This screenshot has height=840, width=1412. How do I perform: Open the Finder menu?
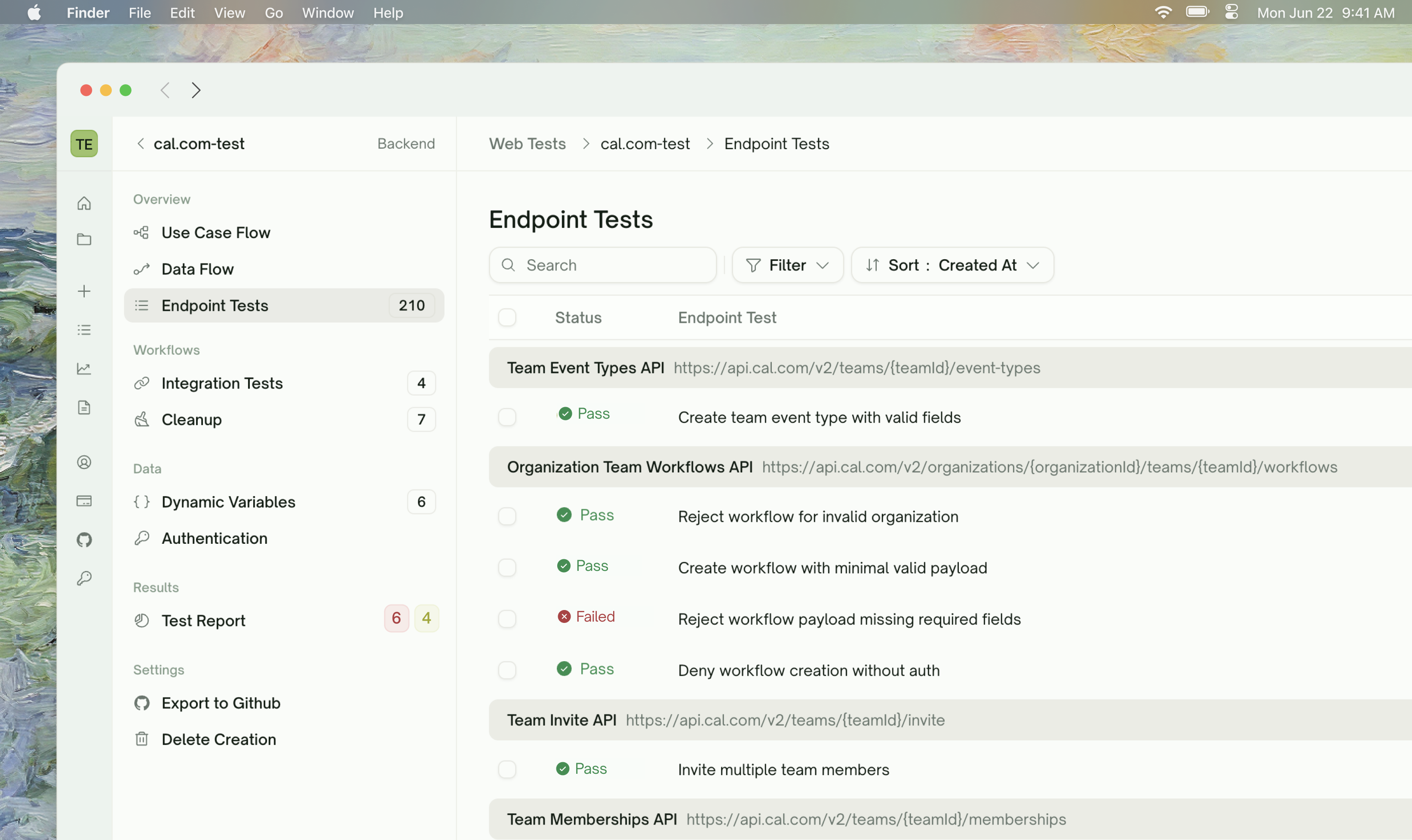(x=88, y=12)
